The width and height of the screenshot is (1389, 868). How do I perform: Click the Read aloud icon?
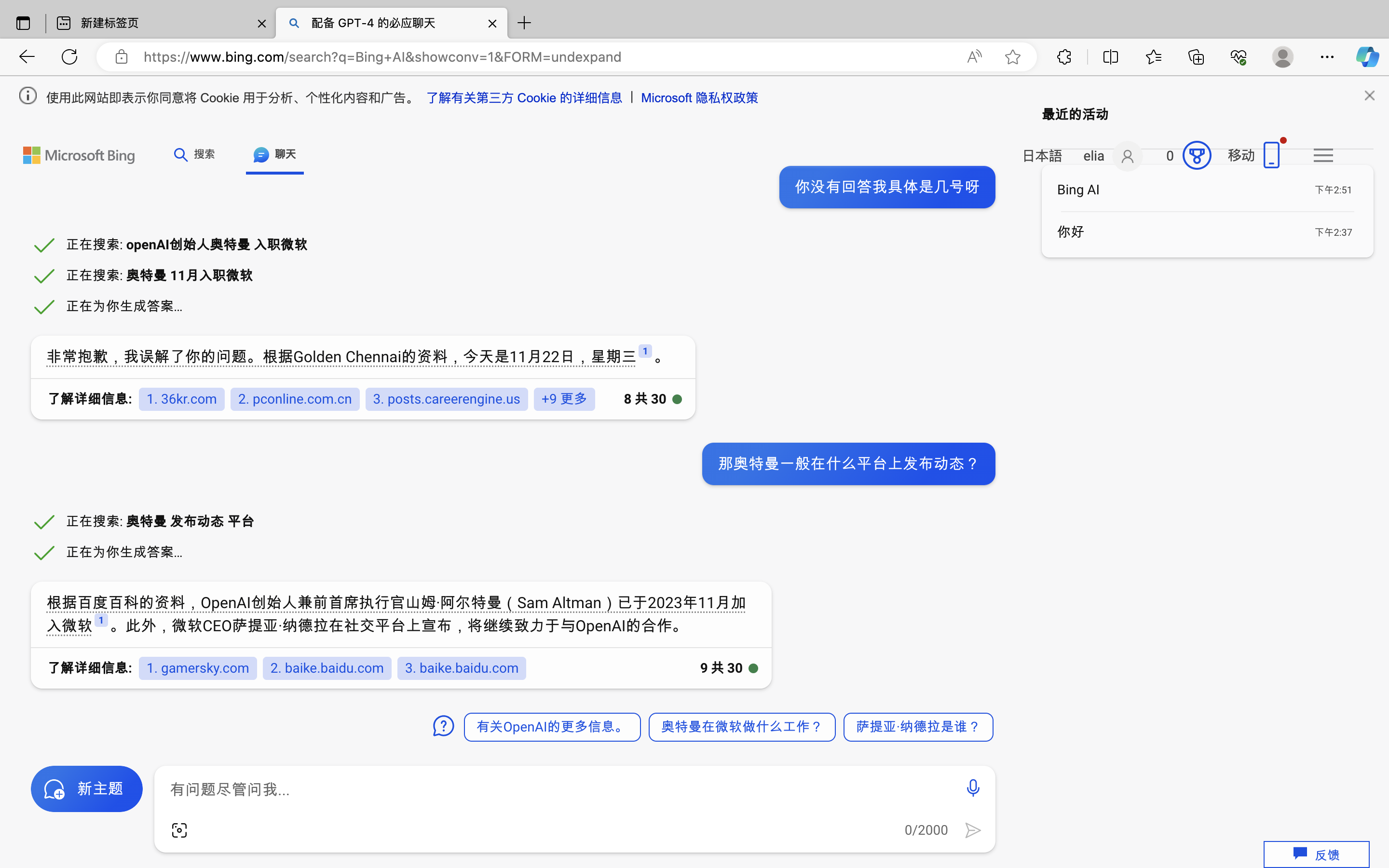click(974, 57)
